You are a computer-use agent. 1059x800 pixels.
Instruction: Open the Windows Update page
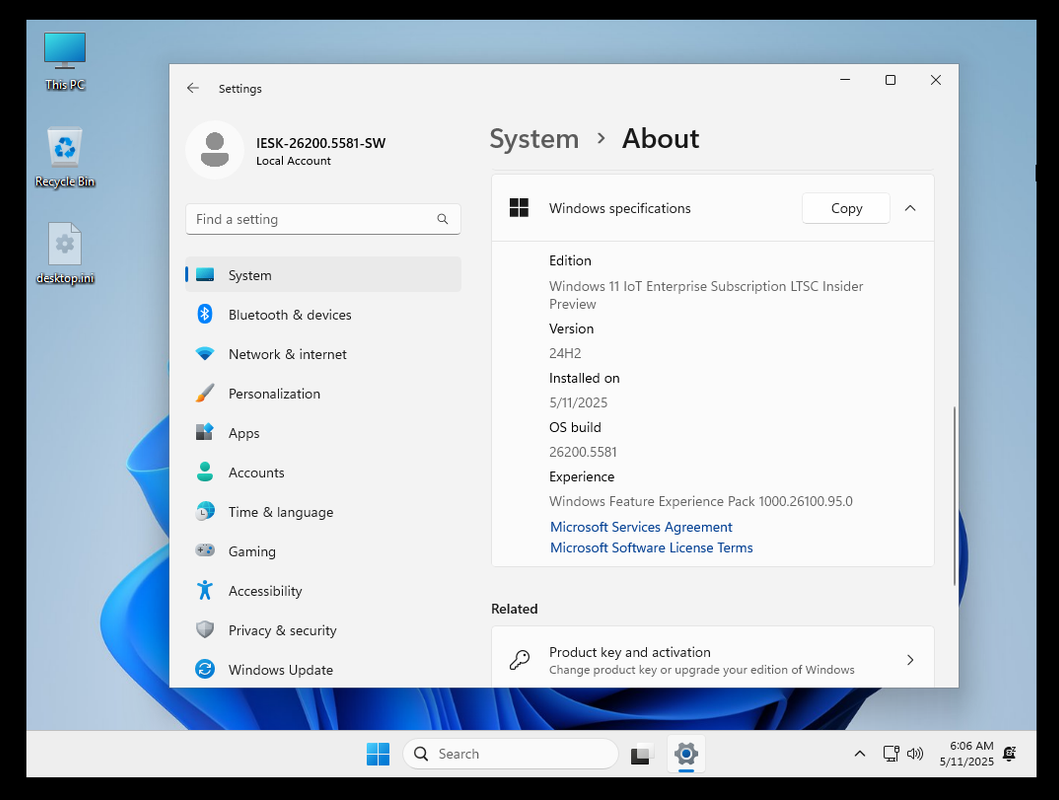(x=323, y=669)
